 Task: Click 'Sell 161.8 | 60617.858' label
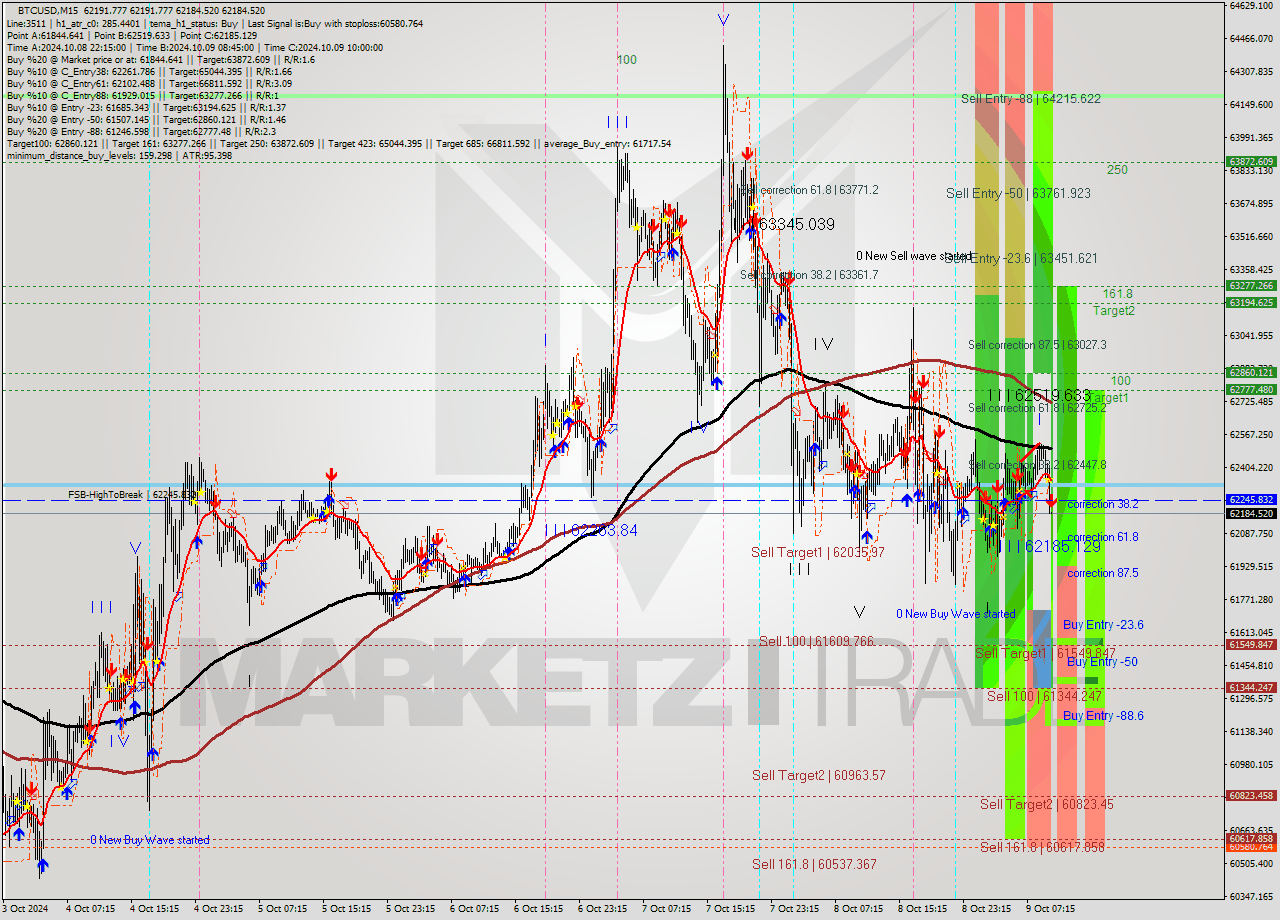click(x=1042, y=847)
